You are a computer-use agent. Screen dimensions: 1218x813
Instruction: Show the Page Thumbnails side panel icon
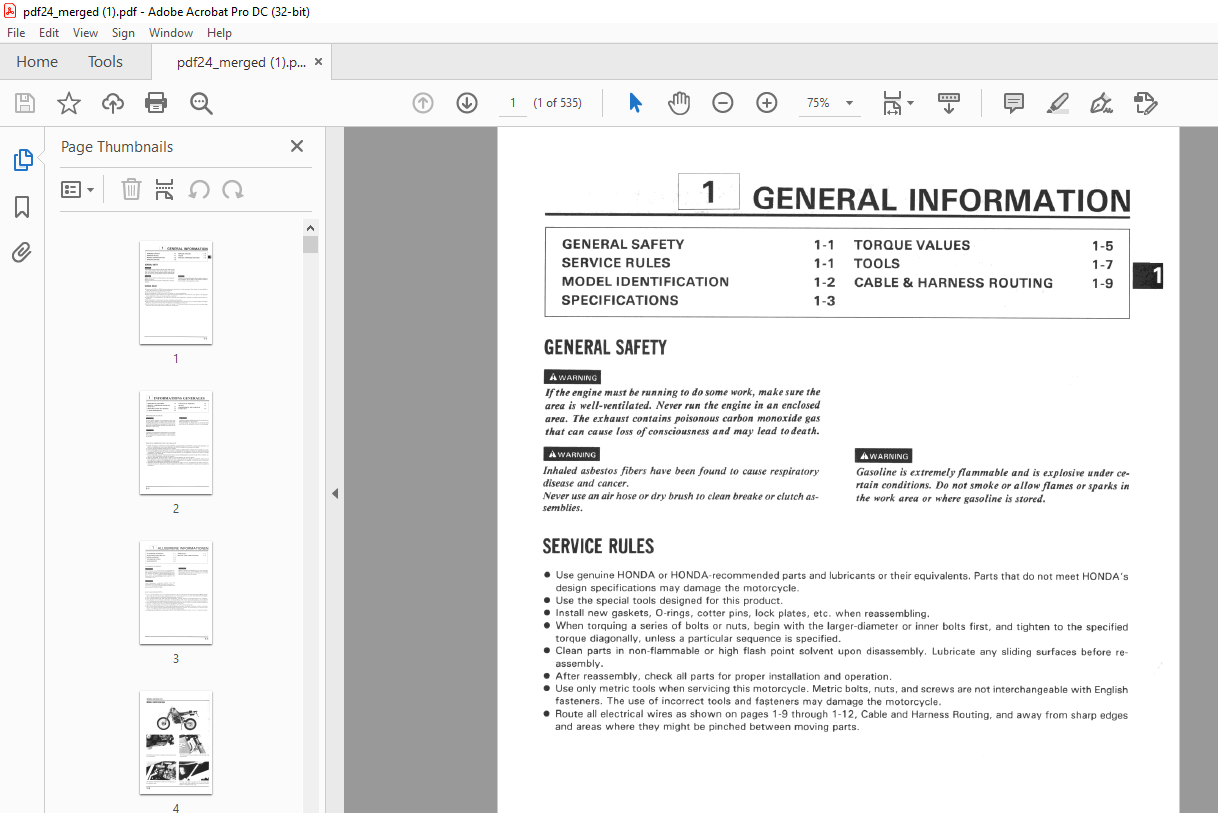pyautogui.click(x=22, y=160)
